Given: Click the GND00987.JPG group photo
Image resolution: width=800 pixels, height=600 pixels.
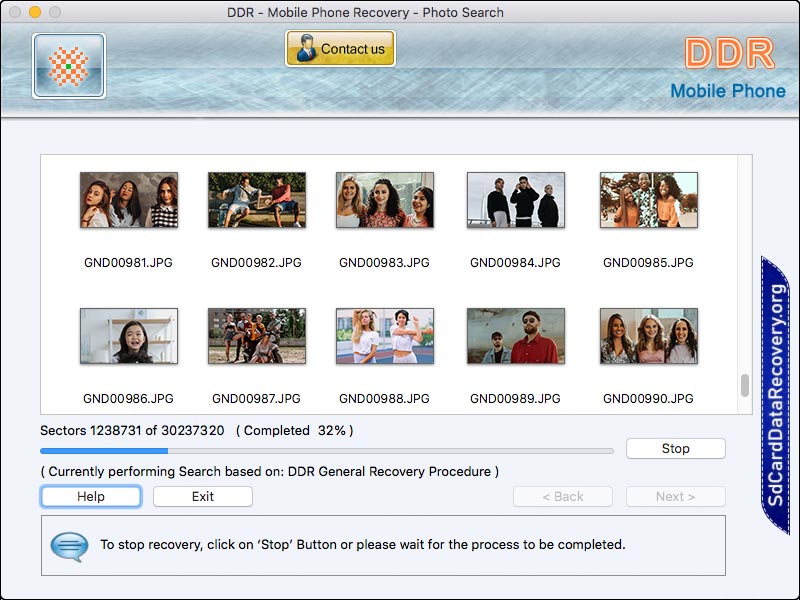Looking at the screenshot, I should (x=256, y=336).
